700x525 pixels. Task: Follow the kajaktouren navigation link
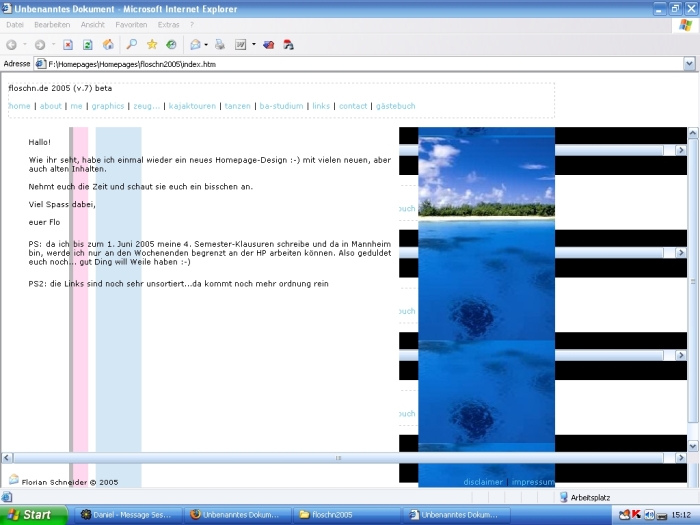192,106
